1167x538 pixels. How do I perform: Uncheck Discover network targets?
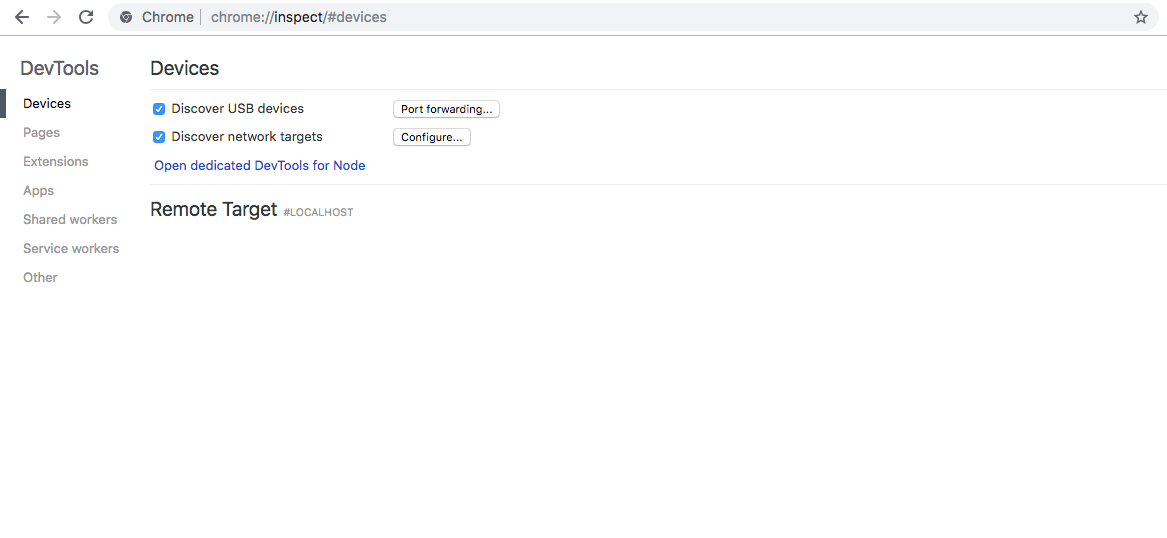coord(159,137)
